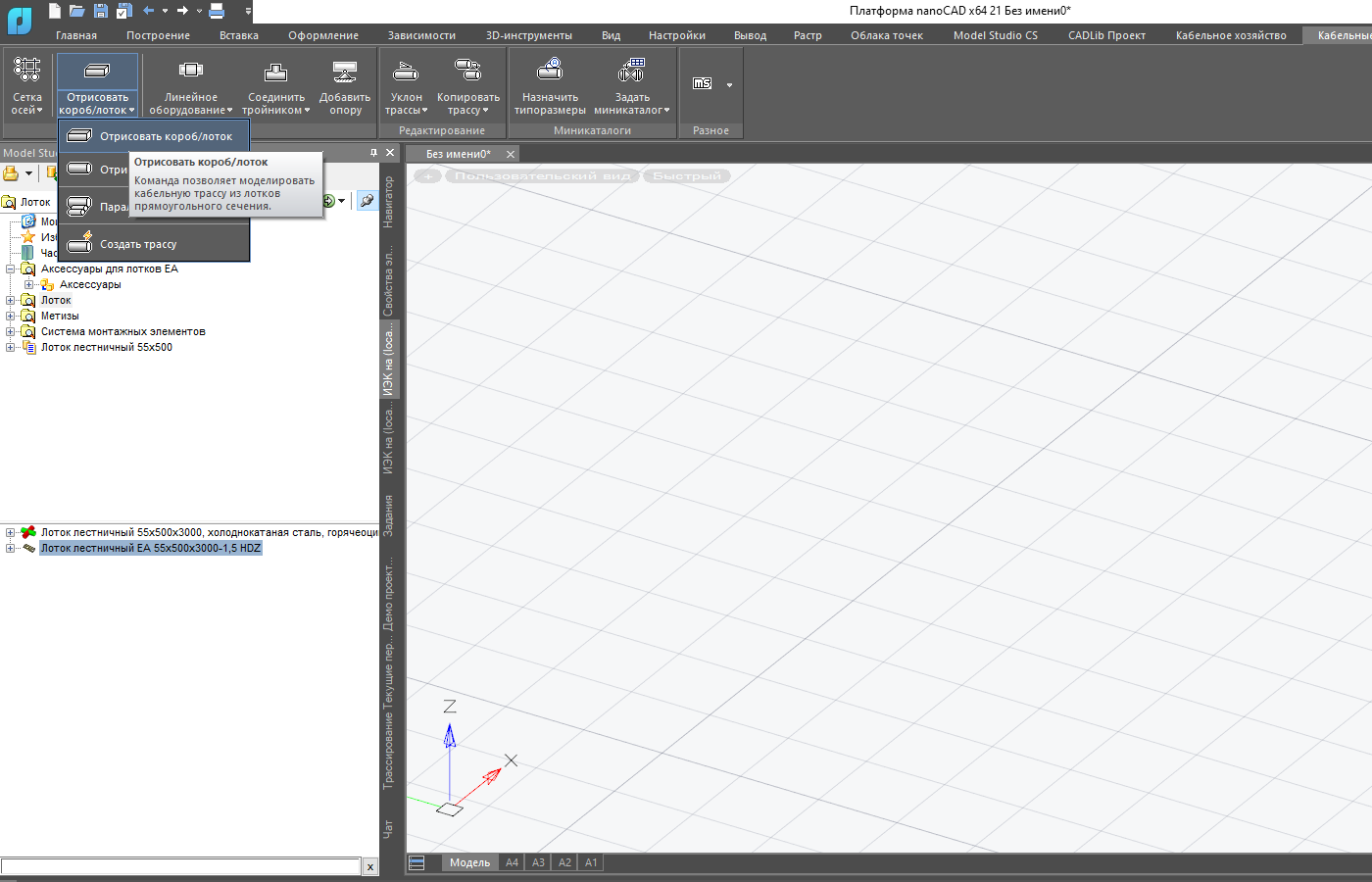Click the Отрисовать короб/лоток ribbon icon
This screenshot has height=882, width=1372.
click(x=97, y=71)
